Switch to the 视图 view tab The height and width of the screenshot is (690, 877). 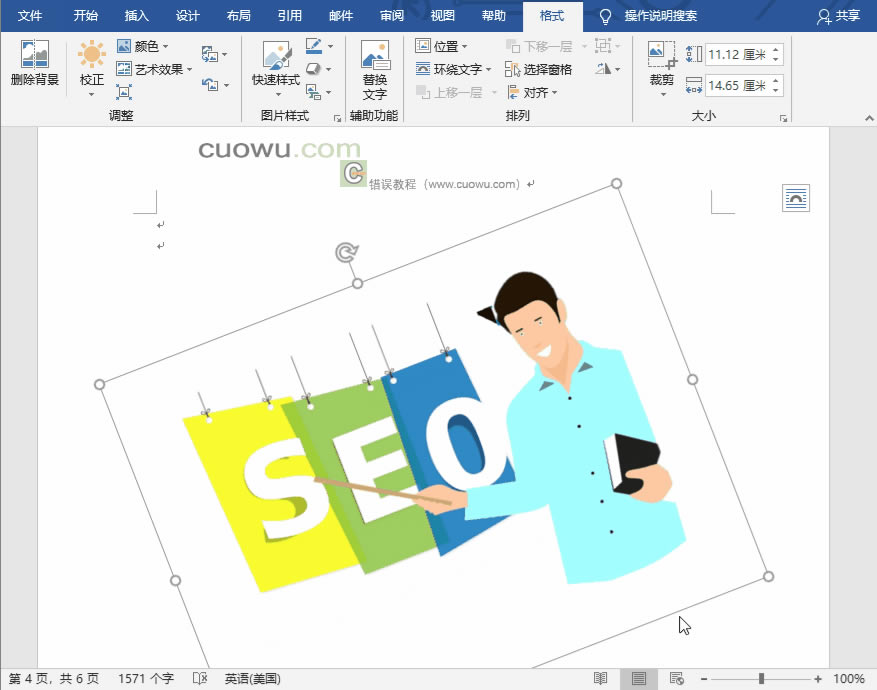pos(442,16)
